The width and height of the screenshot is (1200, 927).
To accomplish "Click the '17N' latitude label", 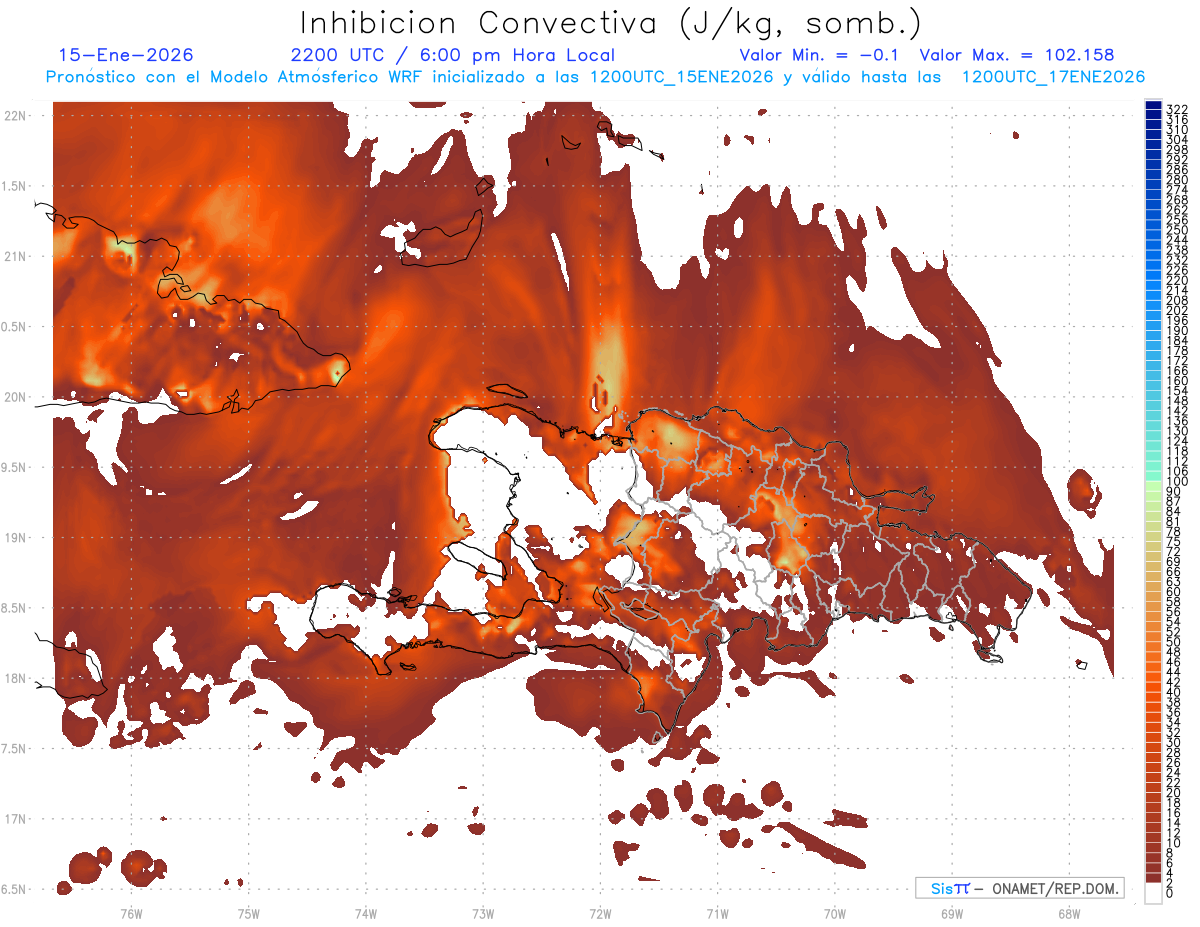I will click(x=16, y=819).
